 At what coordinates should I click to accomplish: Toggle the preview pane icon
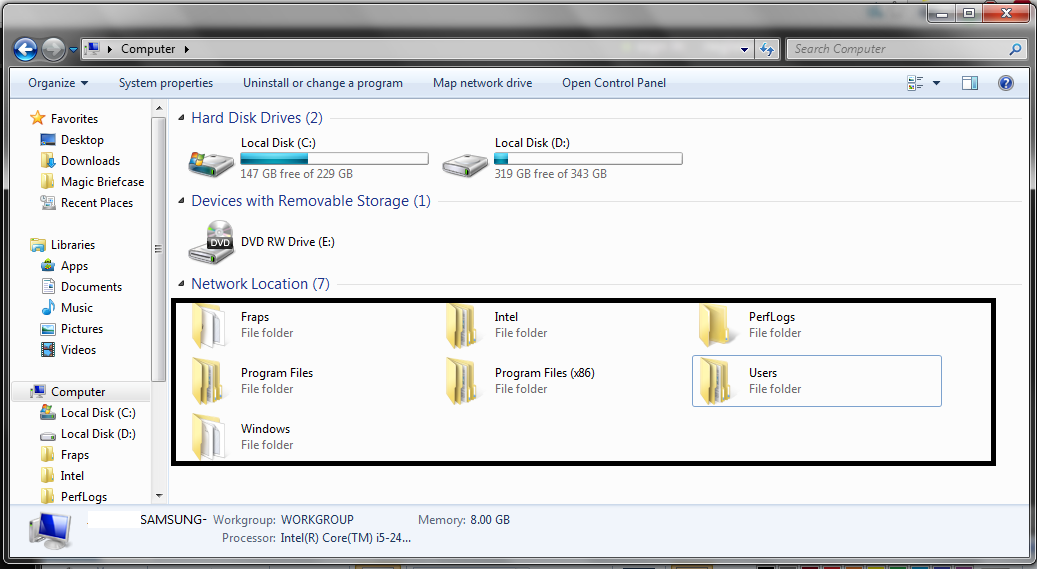tap(970, 83)
